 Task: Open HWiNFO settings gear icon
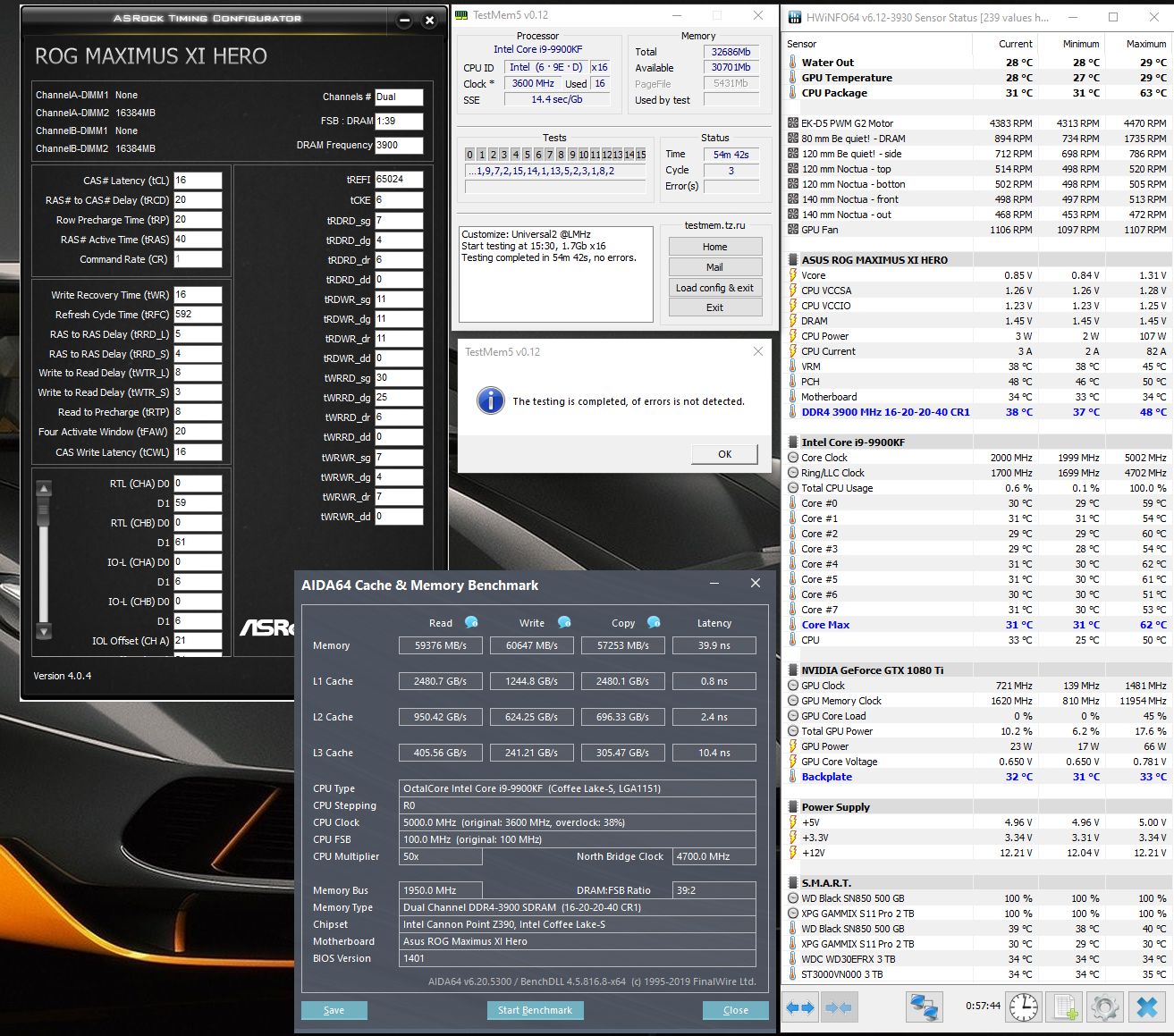point(1105,1007)
